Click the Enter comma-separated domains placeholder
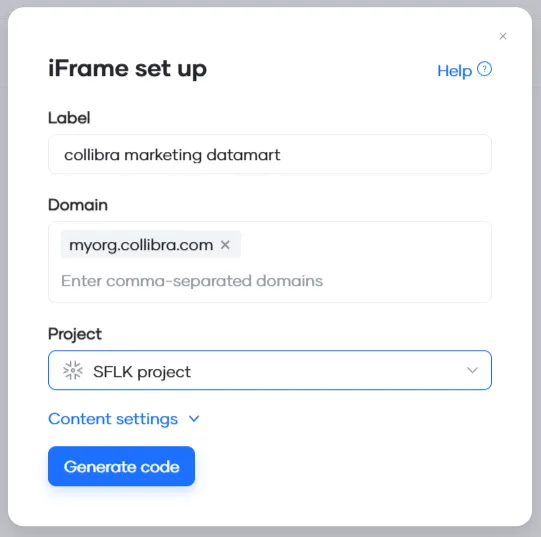Screen dimensions: 541x537 192,281
